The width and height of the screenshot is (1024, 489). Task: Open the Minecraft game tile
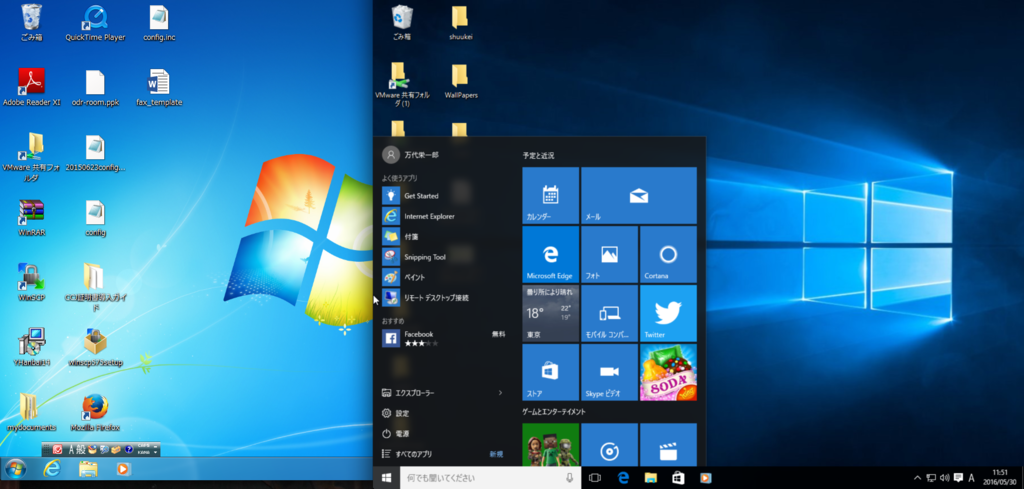(551, 445)
